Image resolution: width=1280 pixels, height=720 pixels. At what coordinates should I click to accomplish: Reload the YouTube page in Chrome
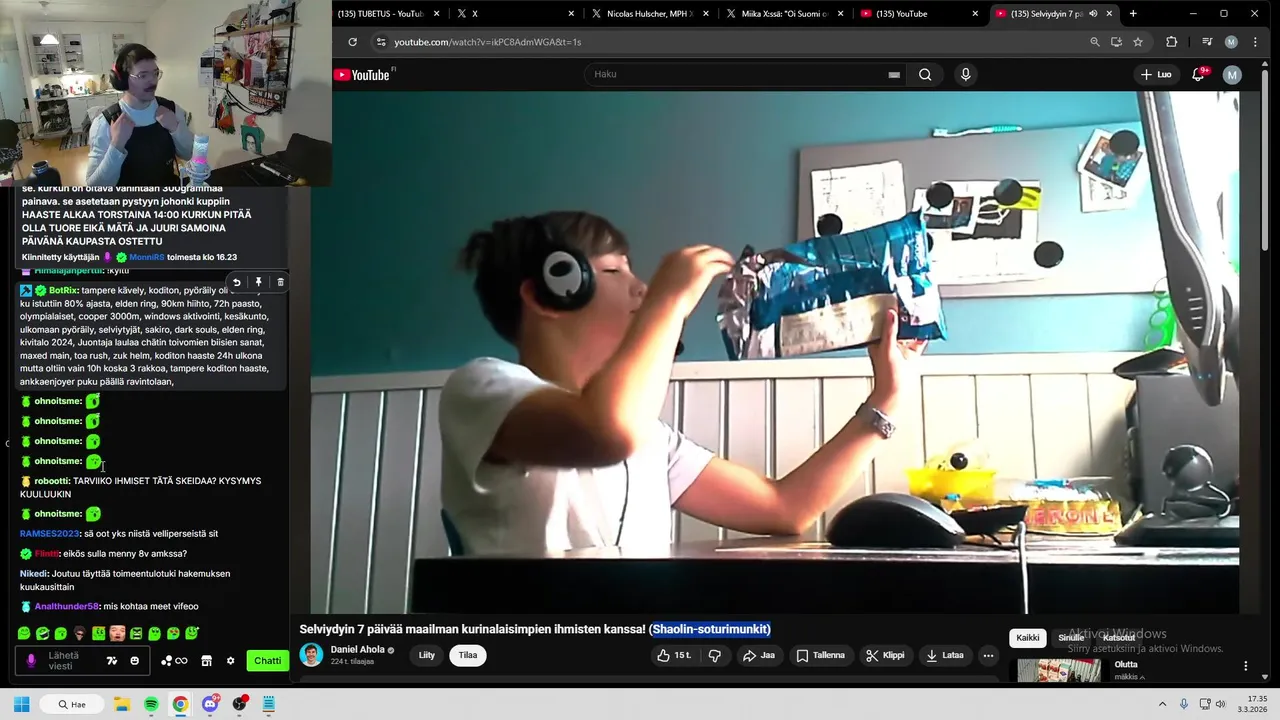point(352,42)
